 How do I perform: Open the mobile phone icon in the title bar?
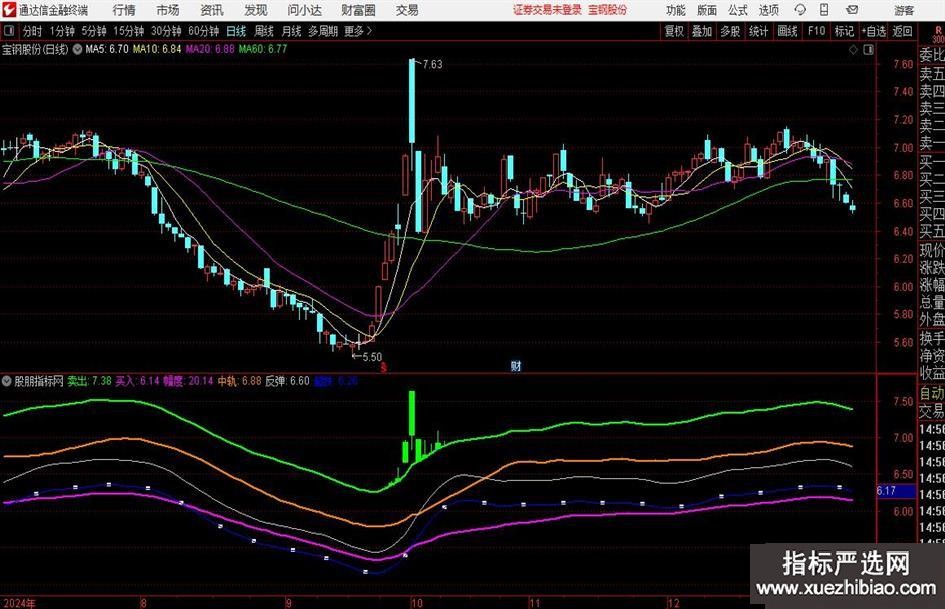(824, 10)
